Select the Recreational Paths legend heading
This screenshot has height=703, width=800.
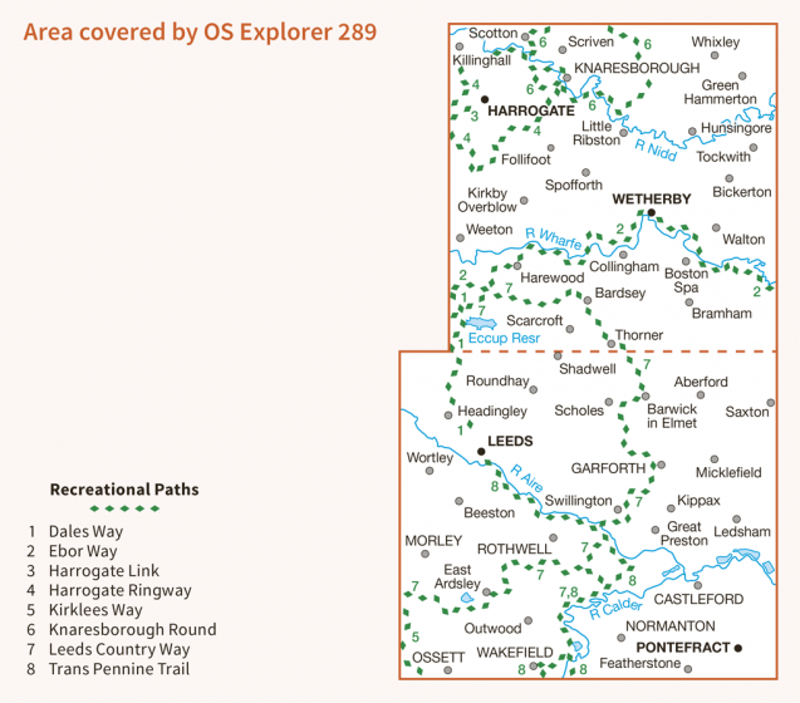(x=123, y=489)
